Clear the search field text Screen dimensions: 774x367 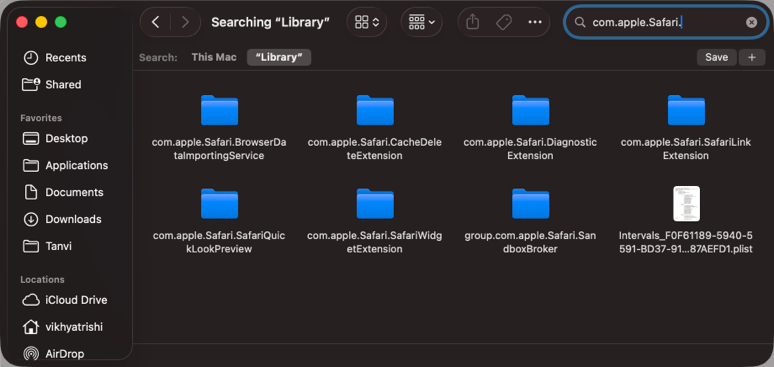(751, 22)
